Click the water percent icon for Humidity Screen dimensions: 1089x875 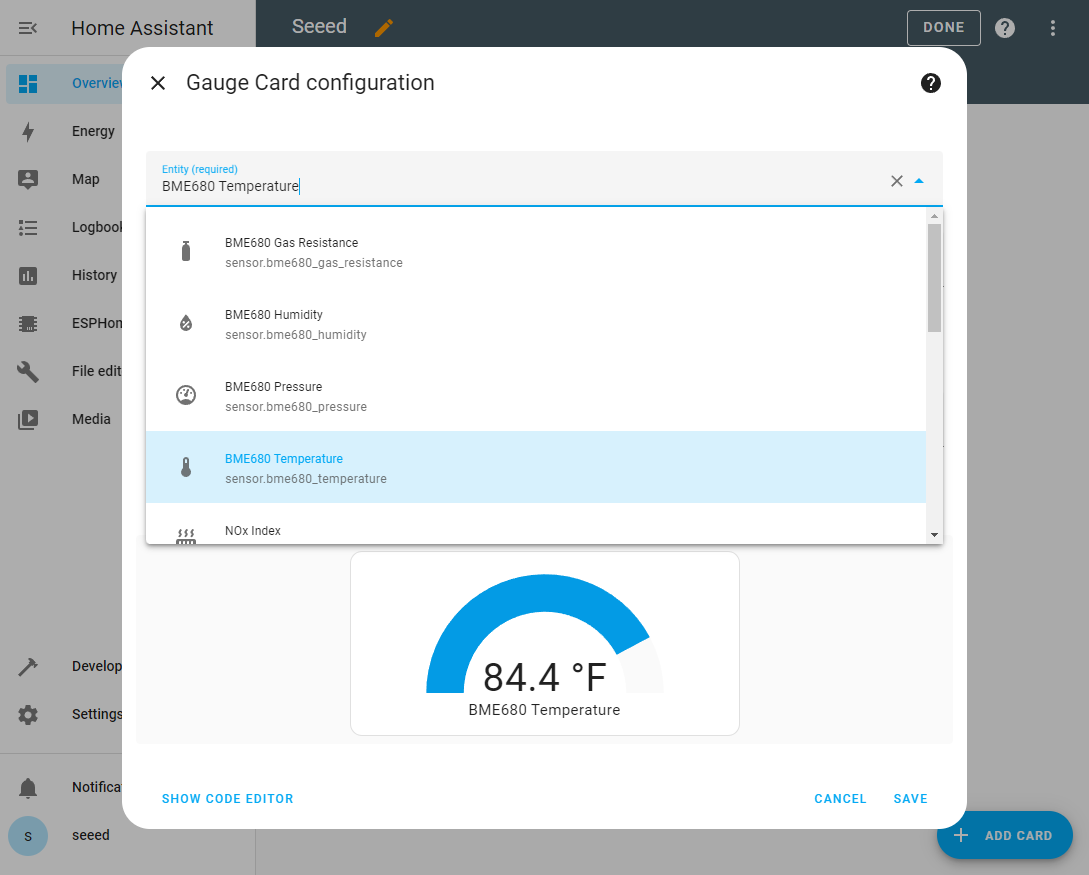click(185, 323)
